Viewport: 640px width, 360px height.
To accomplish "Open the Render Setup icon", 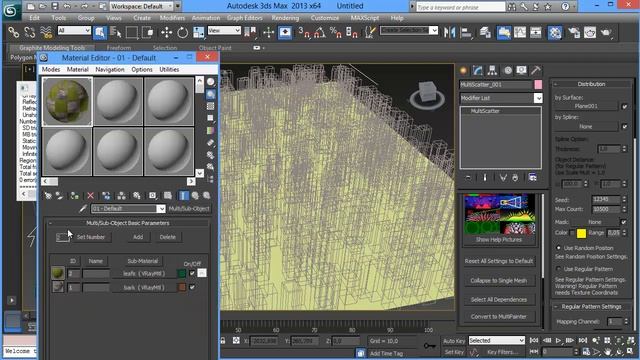I will 574,32.
